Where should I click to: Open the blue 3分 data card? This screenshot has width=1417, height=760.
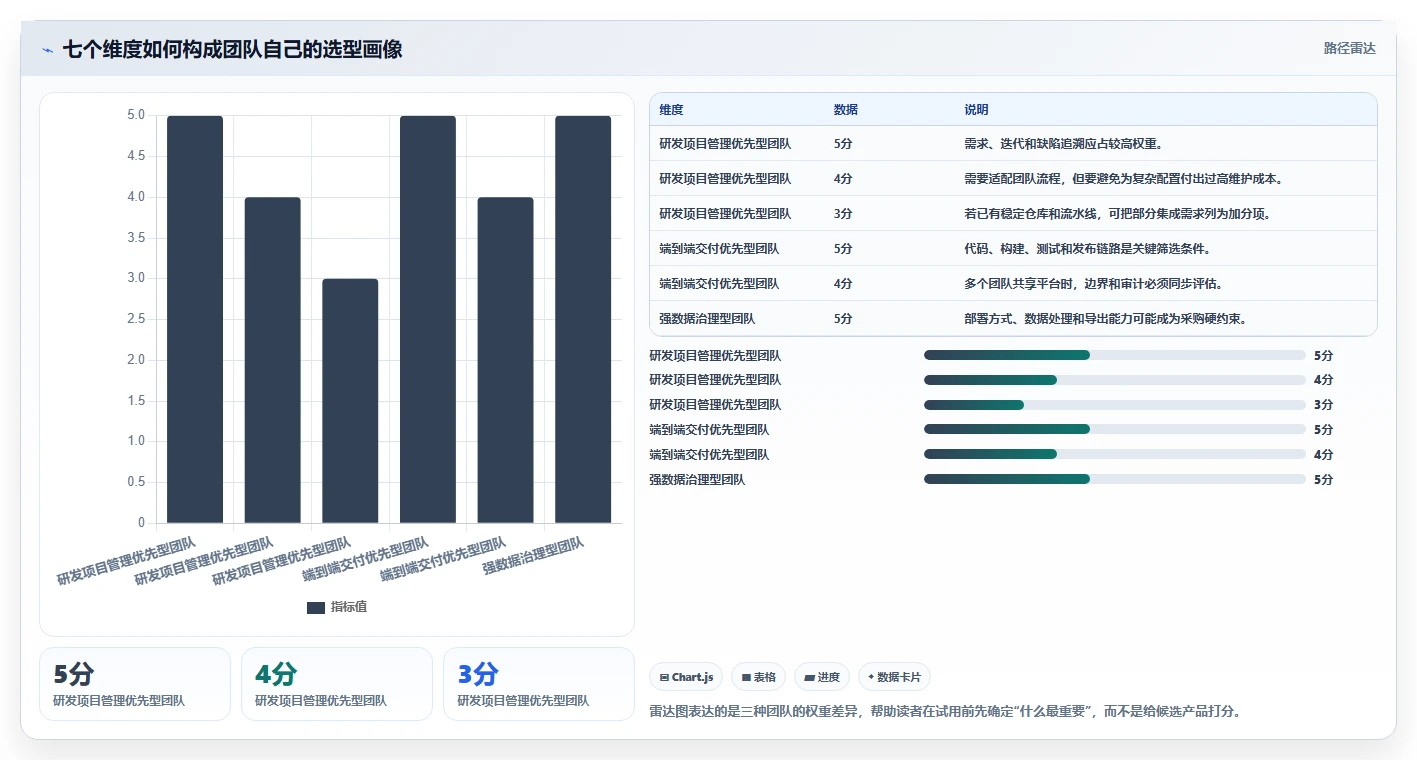(x=539, y=684)
